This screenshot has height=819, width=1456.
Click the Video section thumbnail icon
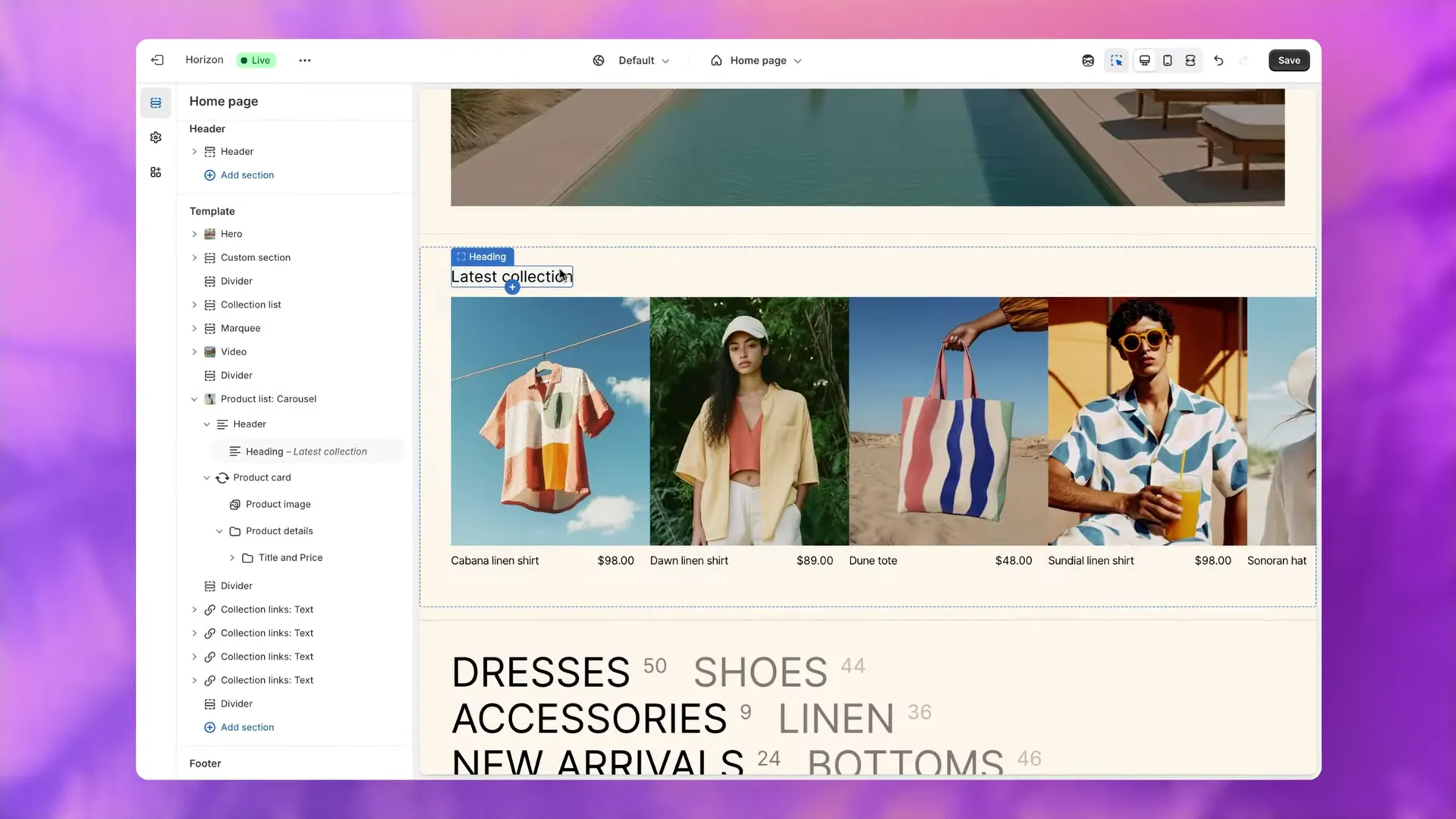[209, 351]
